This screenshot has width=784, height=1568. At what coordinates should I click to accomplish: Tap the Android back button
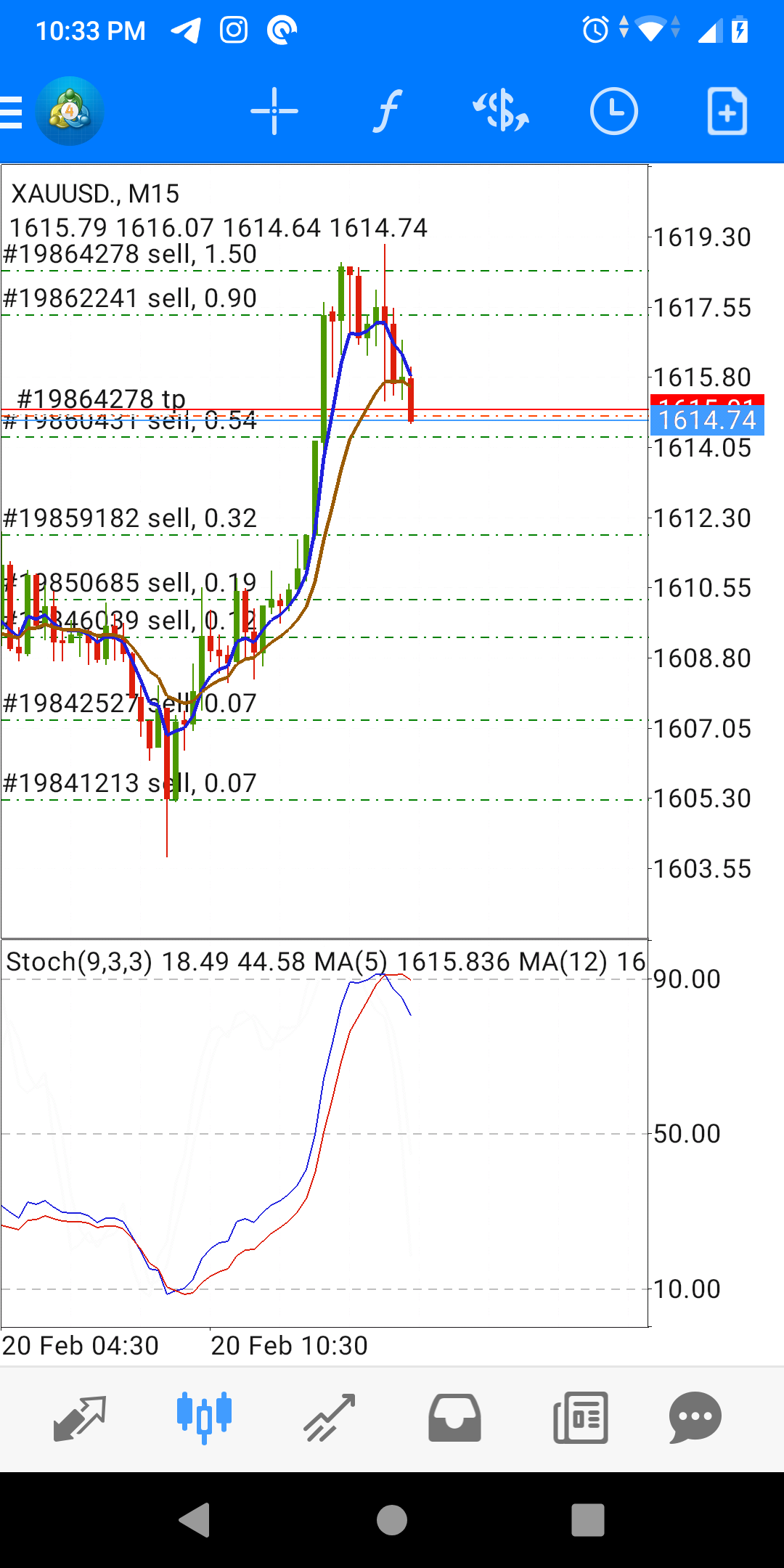[195, 1520]
